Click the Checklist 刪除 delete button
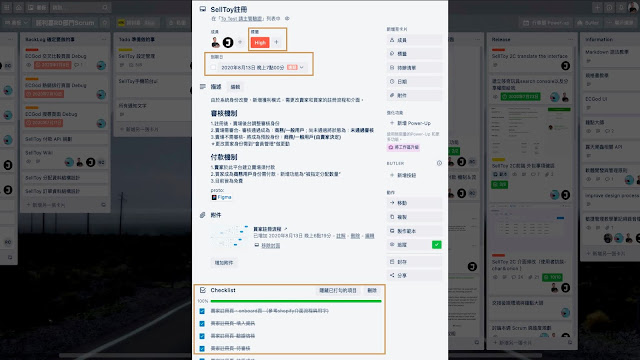Image resolution: width=640 pixels, height=360 pixels. click(x=372, y=290)
